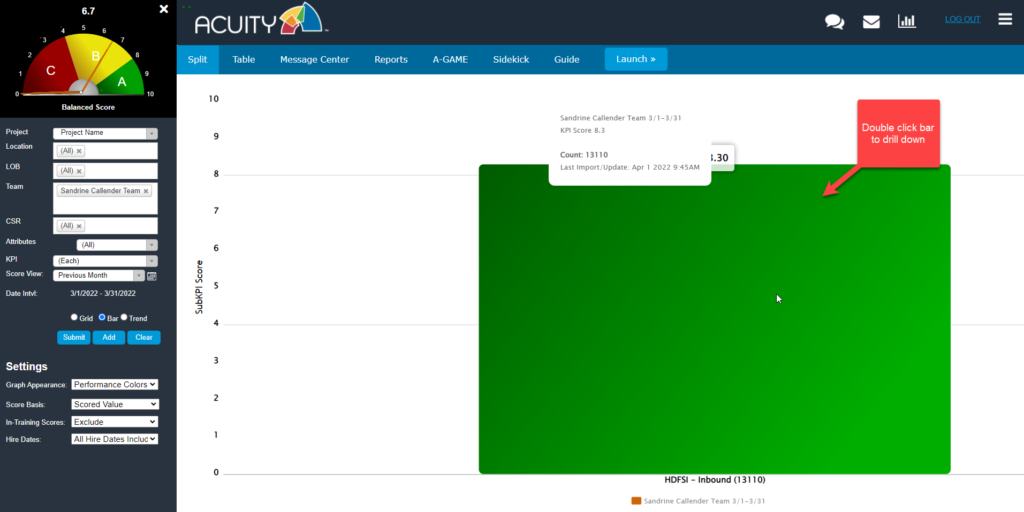The height and width of the screenshot is (512, 1024).
Task: Remove Sandrine Callender Team tag
Action: pyautogui.click(x=146, y=191)
